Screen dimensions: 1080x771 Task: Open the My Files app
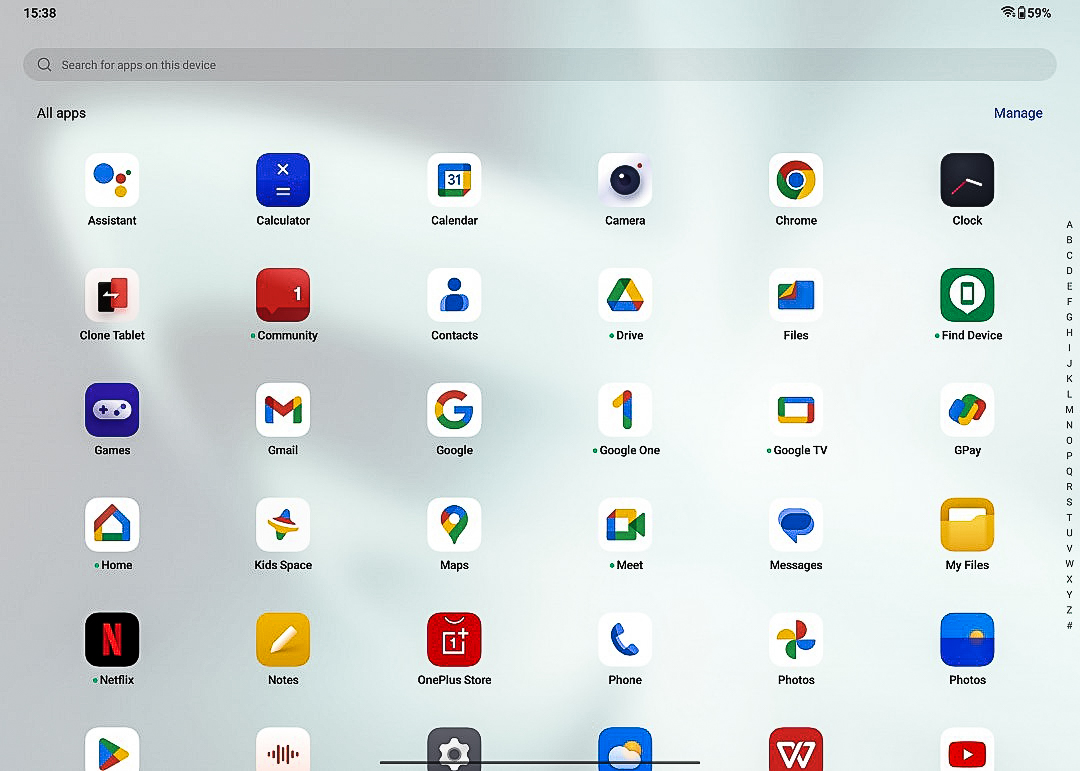tap(967, 525)
